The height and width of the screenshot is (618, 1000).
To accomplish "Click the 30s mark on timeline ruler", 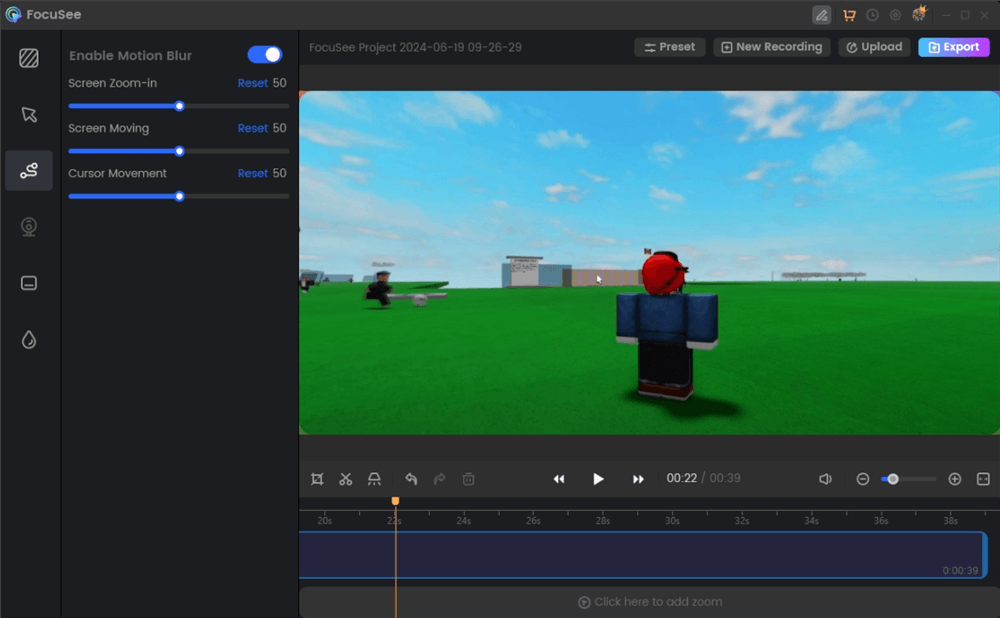I will [672, 520].
